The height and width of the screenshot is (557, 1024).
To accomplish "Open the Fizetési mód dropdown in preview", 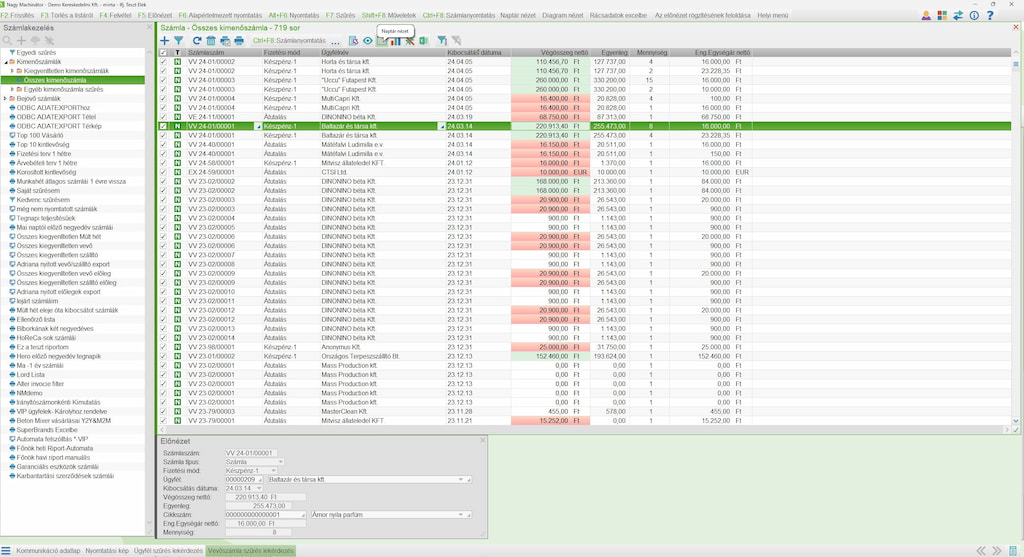I will 280,471.
